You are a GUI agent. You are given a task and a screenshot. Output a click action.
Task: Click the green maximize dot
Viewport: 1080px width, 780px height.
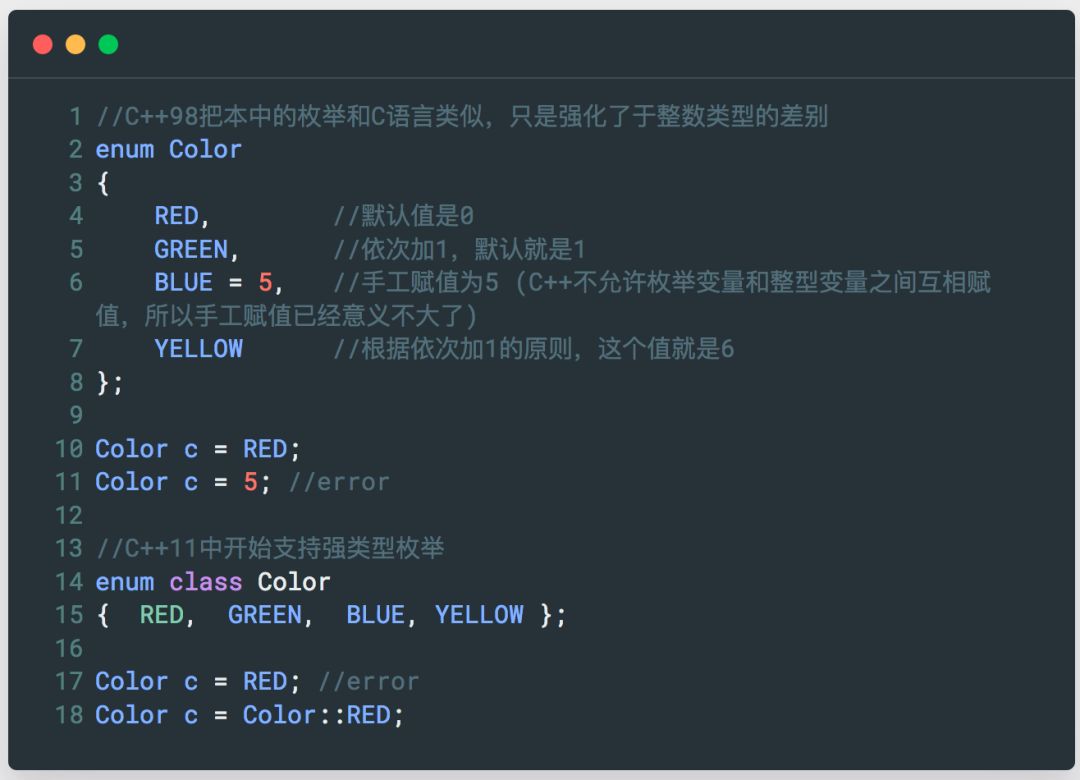[x=108, y=44]
